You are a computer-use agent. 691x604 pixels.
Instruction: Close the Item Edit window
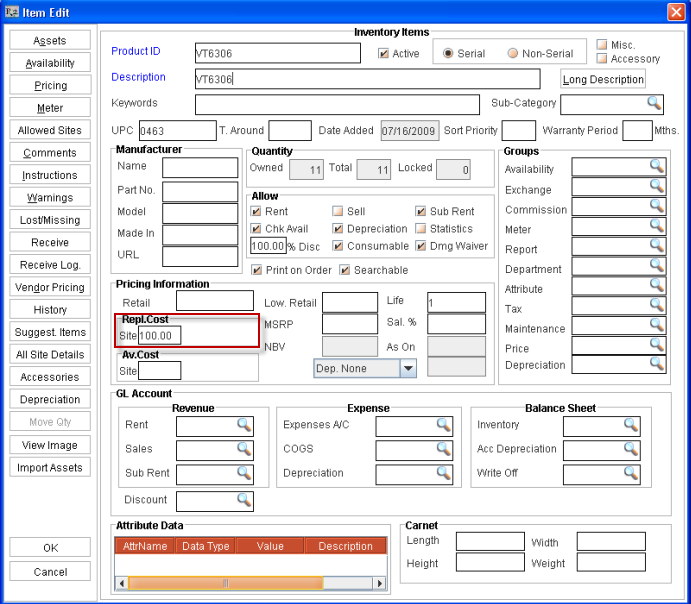676,12
